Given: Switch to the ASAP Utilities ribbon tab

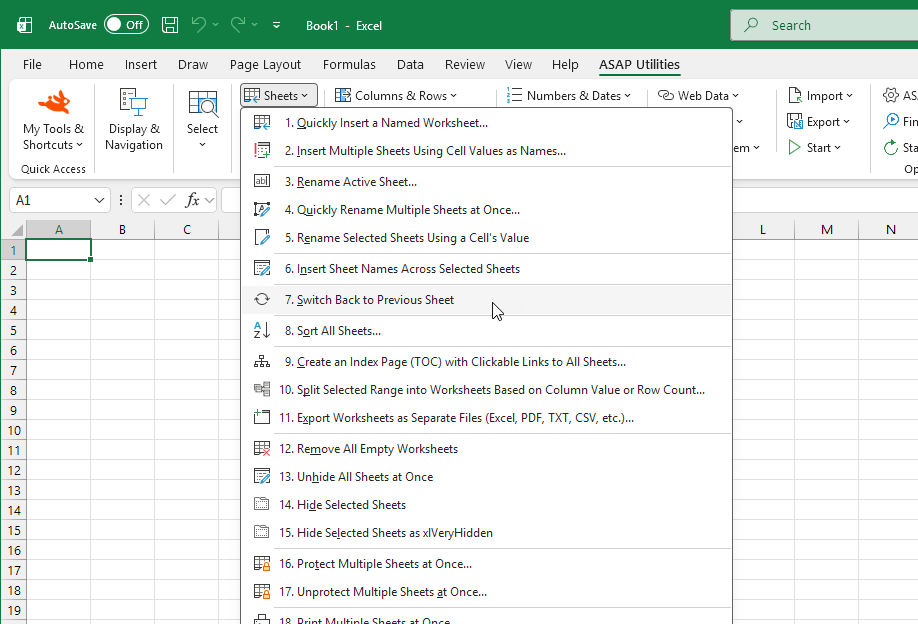Looking at the screenshot, I should pyautogui.click(x=639, y=64).
